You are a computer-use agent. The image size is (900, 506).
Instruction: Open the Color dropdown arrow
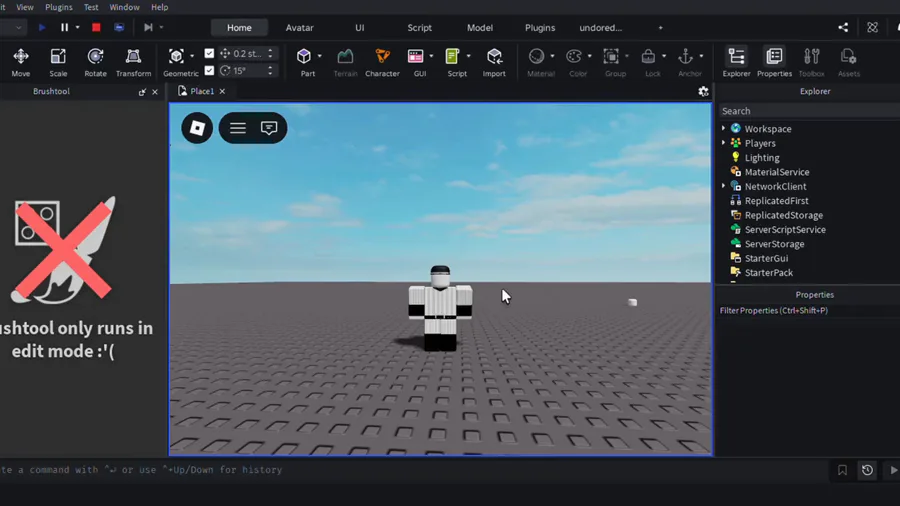point(589,56)
